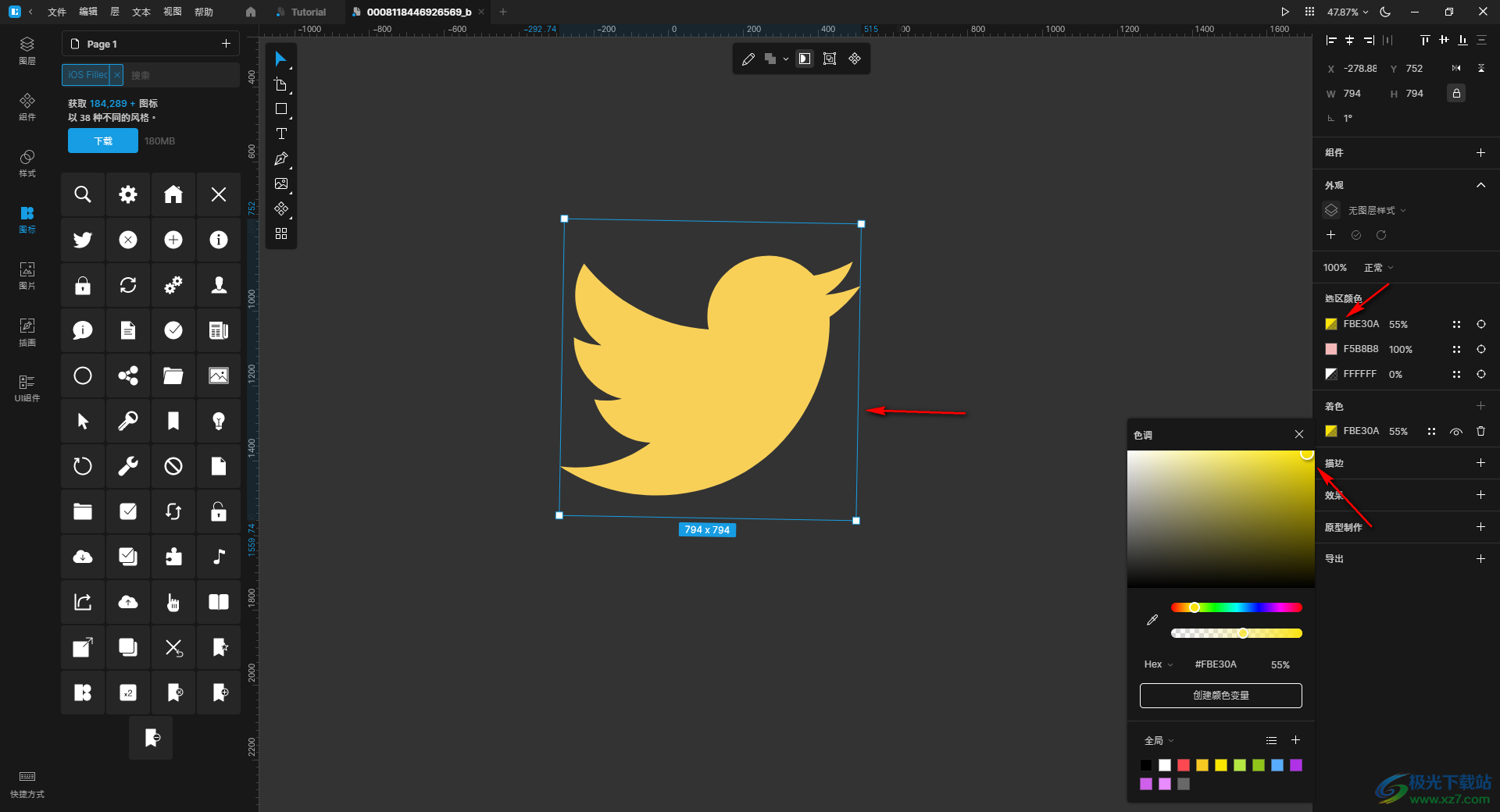Remove the iOS Filled search filter tag
This screenshot has width=1500, height=812.
click(116, 75)
